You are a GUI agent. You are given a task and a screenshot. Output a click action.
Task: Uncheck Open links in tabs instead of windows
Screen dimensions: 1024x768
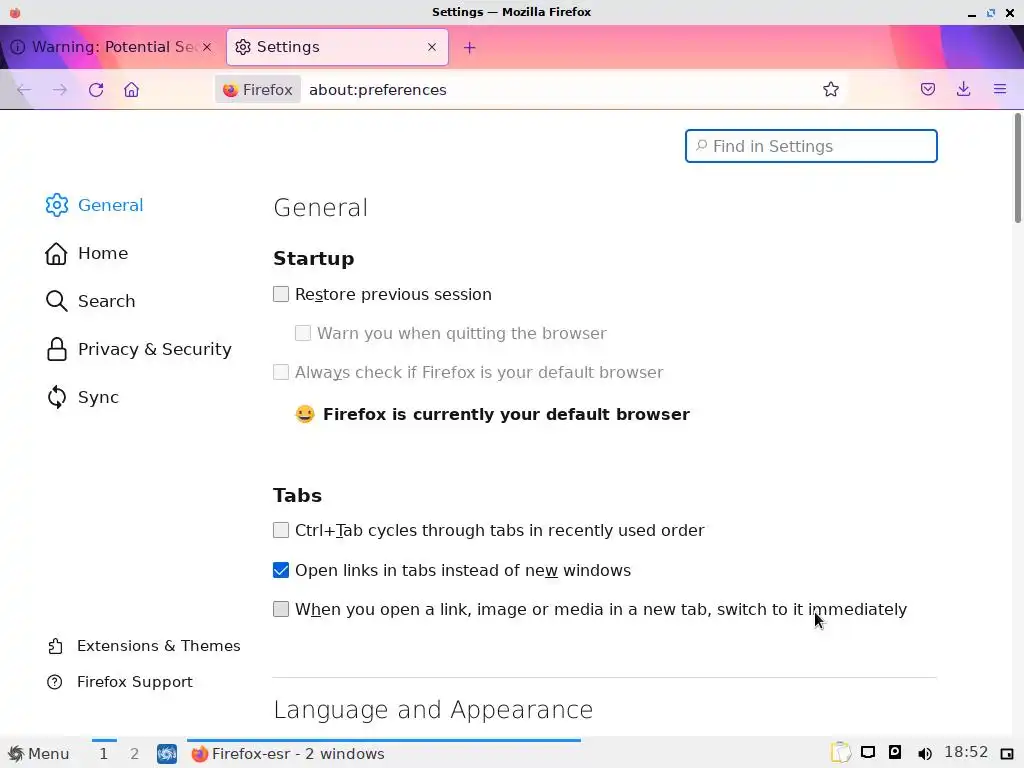(281, 570)
